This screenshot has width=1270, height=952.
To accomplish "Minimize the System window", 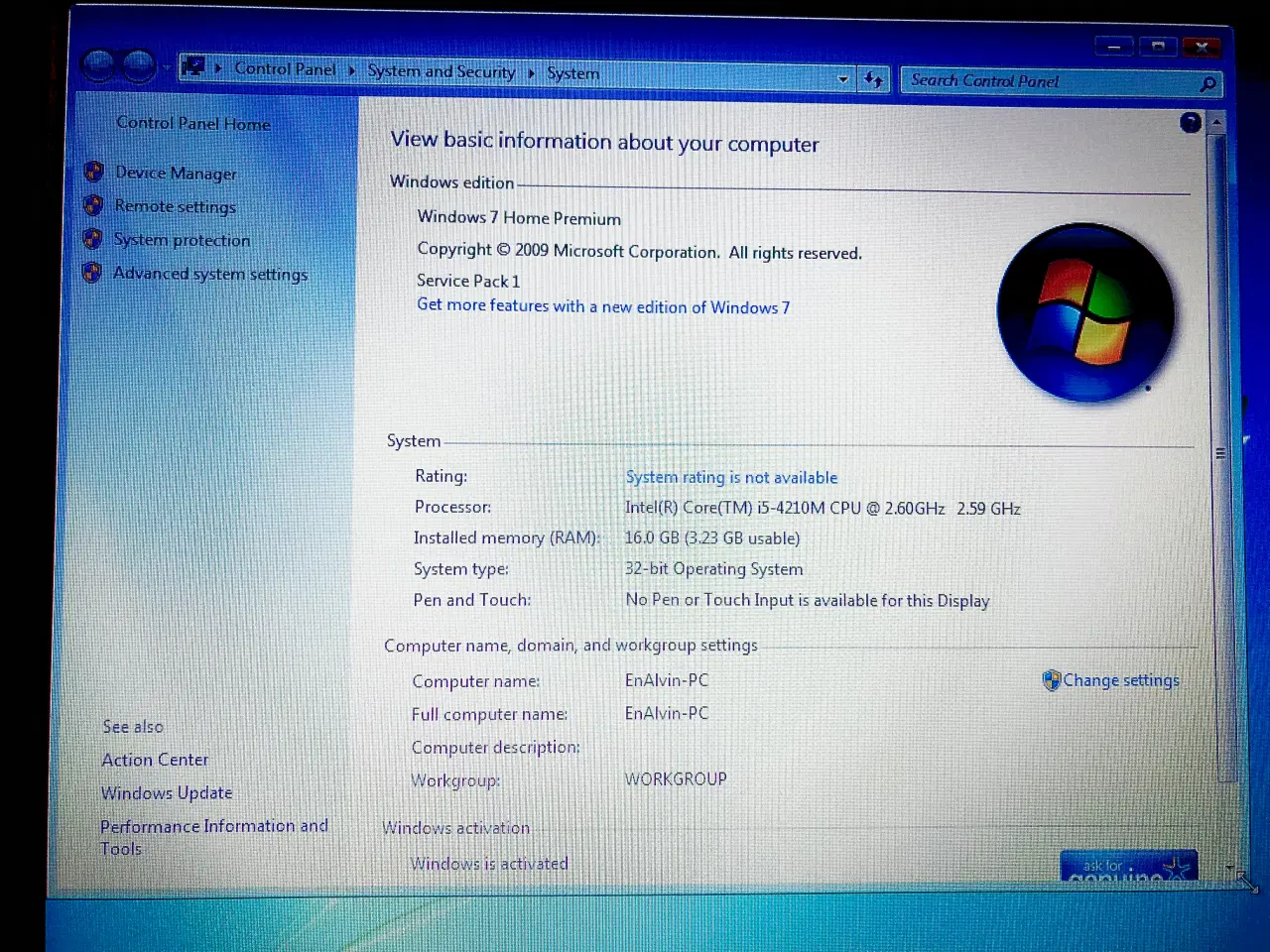I will pos(1114,47).
